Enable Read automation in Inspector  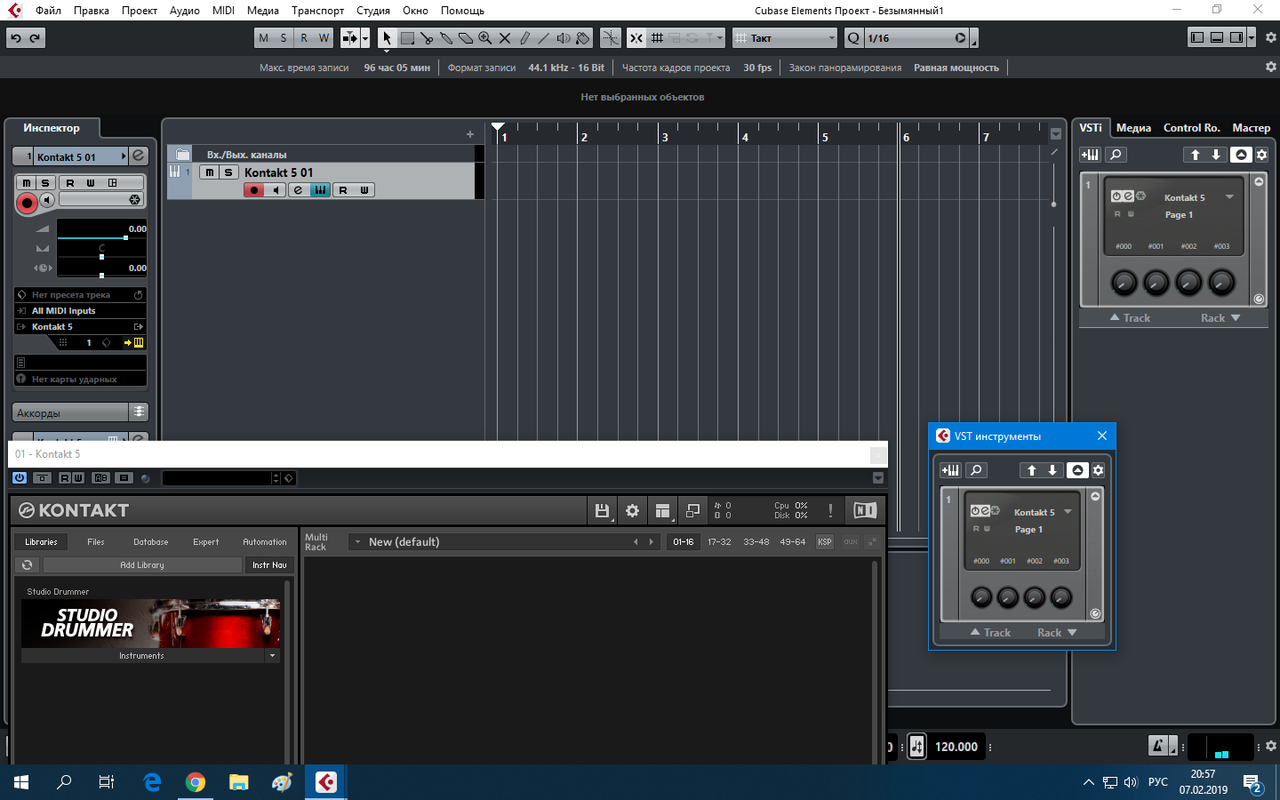point(71,183)
